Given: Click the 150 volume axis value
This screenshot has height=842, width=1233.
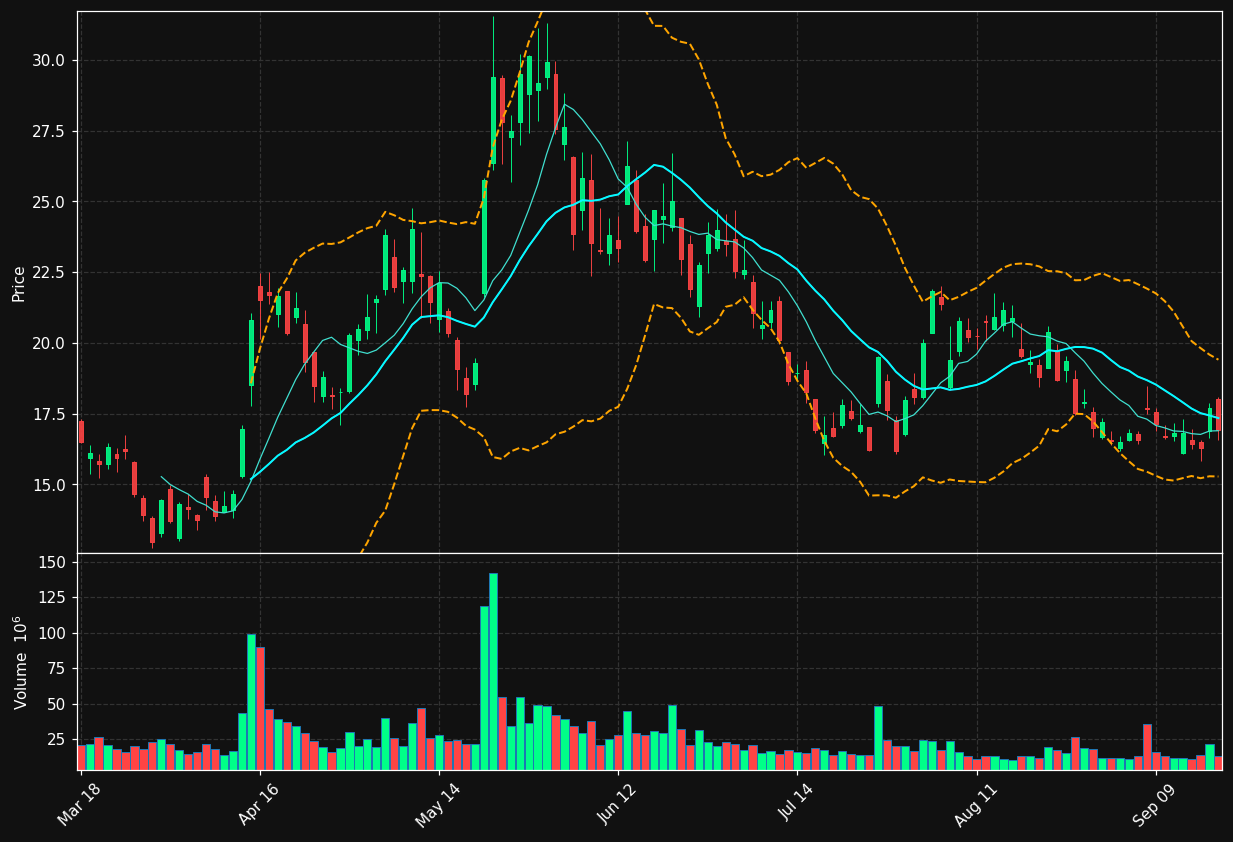Looking at the screenshot, I should (54, 562).
